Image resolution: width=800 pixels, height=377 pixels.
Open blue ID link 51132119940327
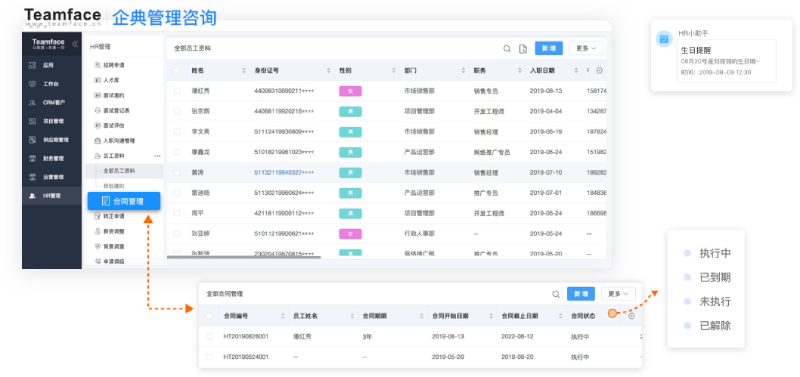284,172
